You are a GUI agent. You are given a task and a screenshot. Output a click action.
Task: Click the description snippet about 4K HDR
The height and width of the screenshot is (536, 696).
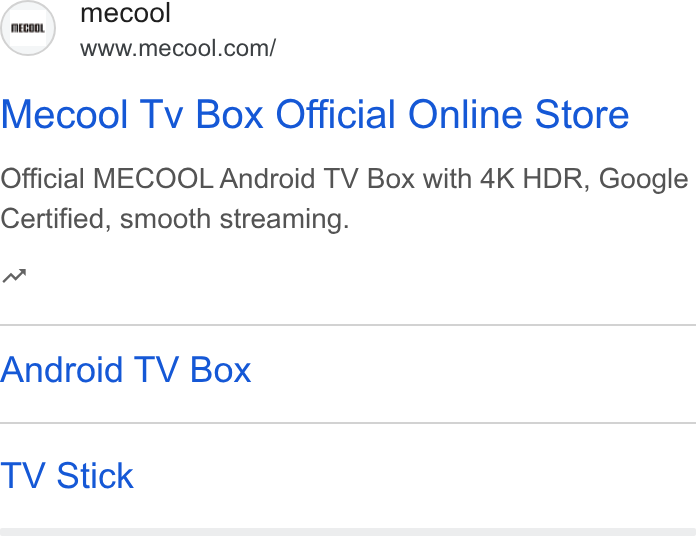[x=344, y=199]
